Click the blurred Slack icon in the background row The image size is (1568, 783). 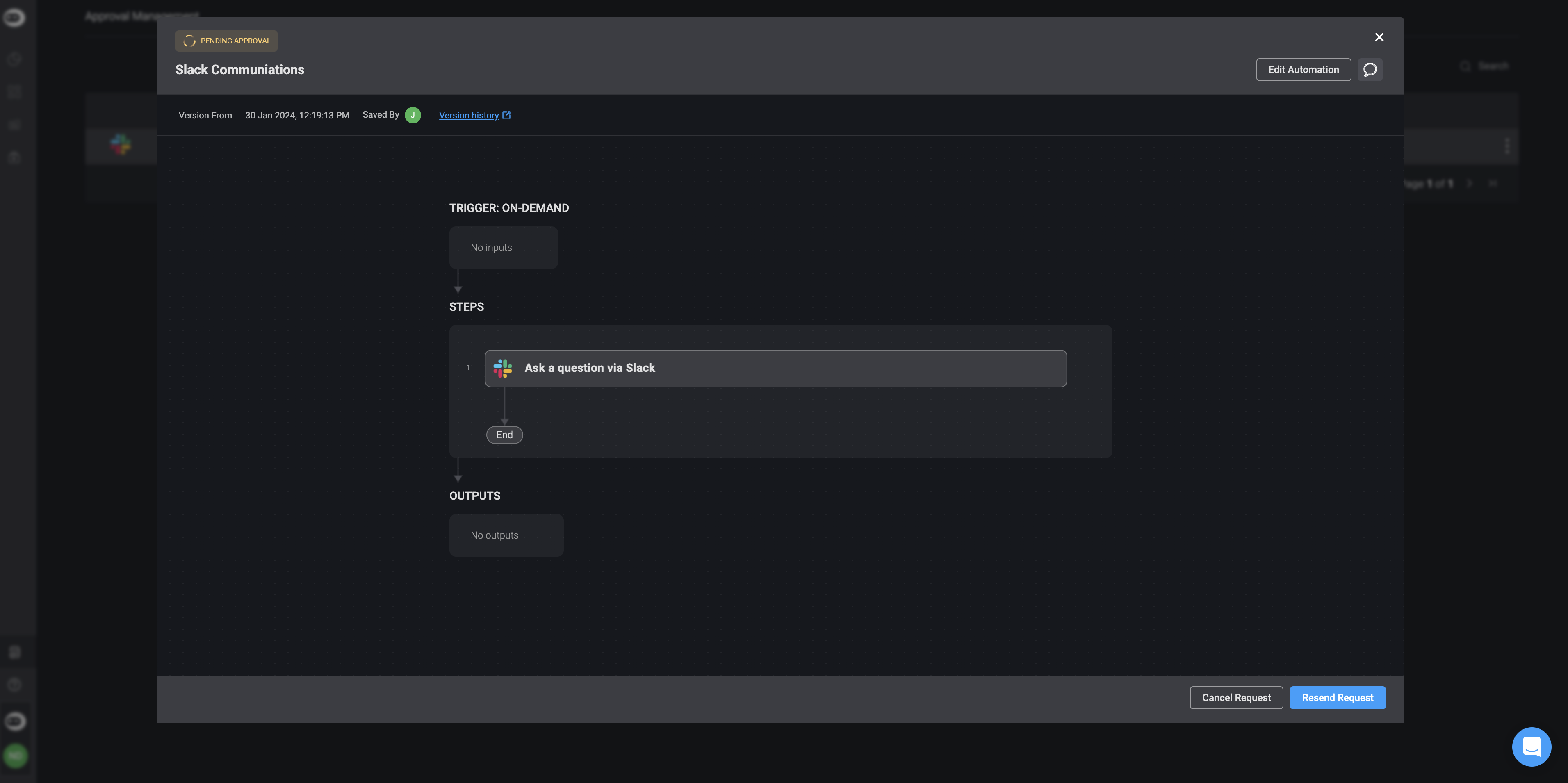click(121, 145)
